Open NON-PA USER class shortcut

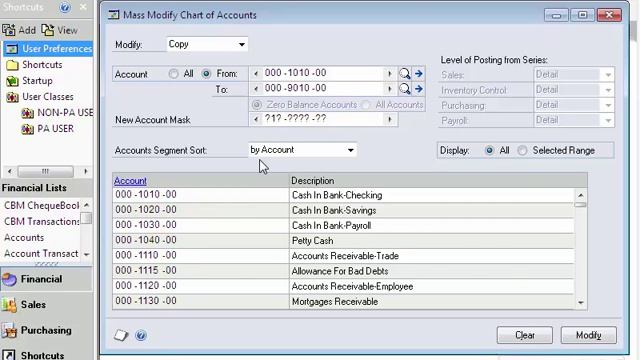(57, 113)
